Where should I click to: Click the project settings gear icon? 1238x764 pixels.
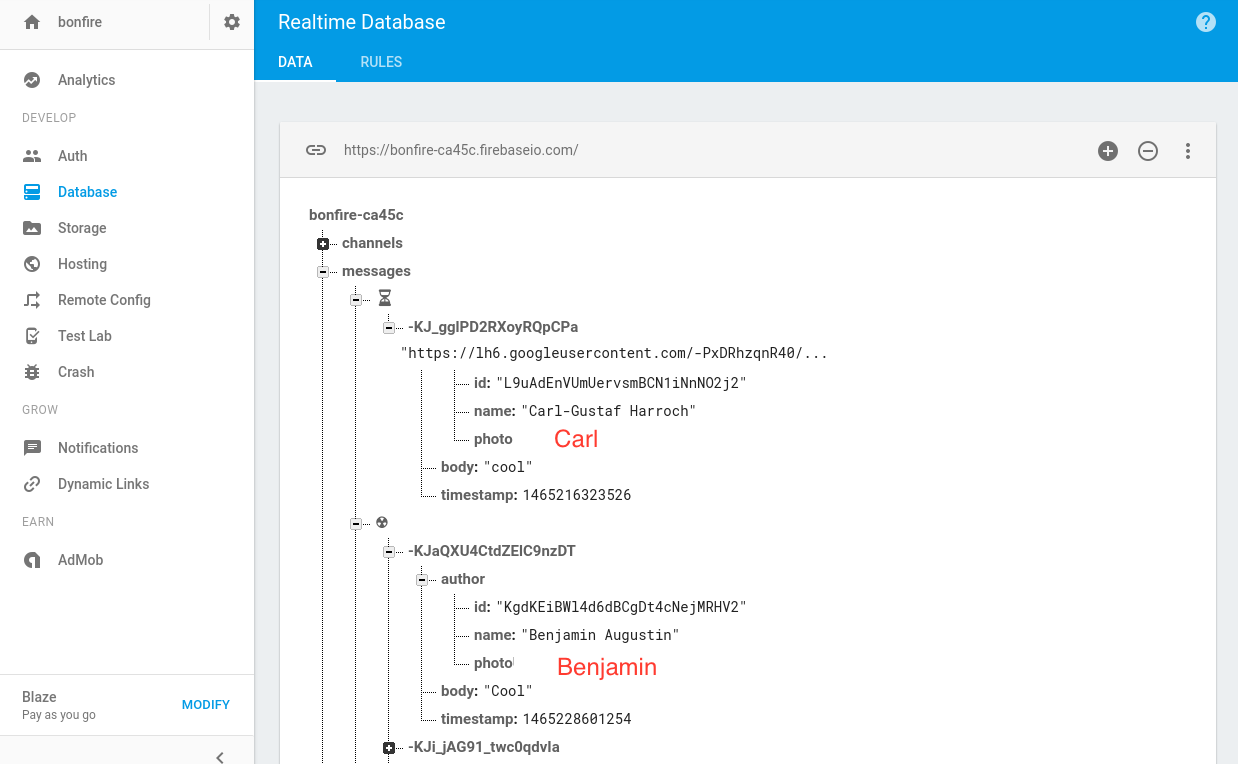point(232,22)
